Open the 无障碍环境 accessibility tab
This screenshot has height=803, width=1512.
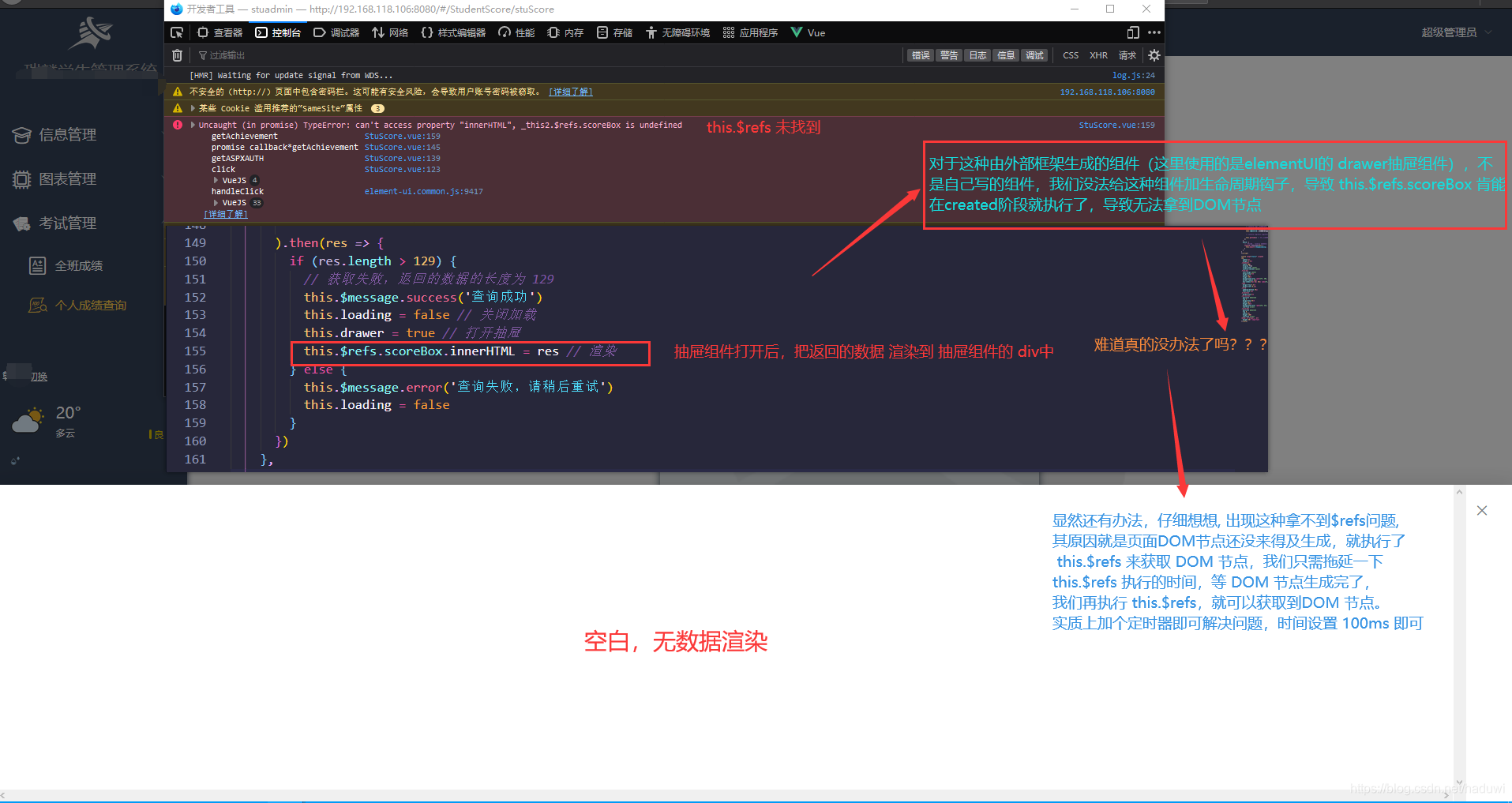678,32
